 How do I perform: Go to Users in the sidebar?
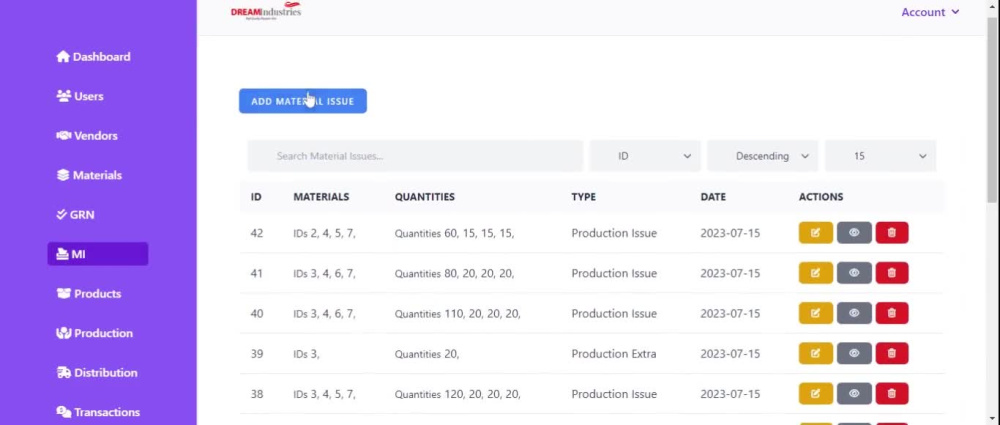80,96
